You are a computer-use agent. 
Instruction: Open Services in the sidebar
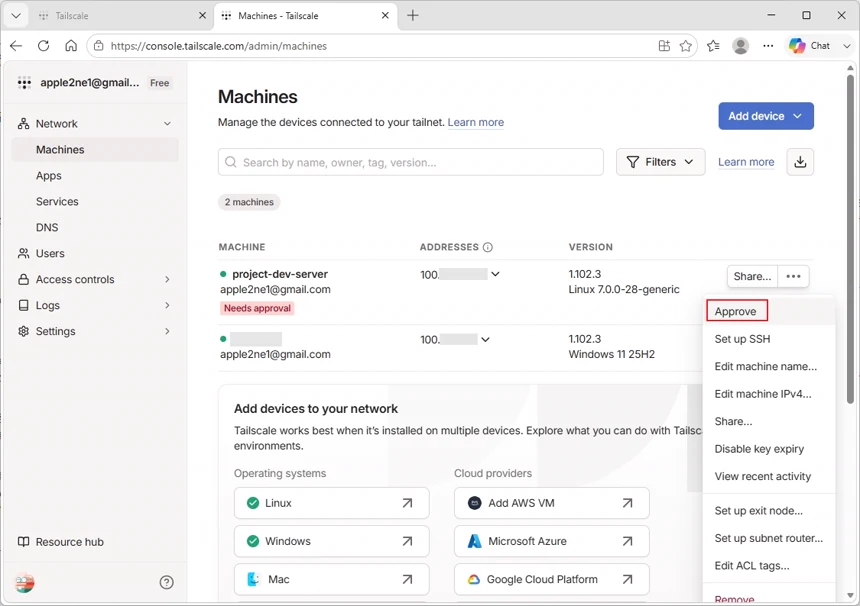coord(95,201)
